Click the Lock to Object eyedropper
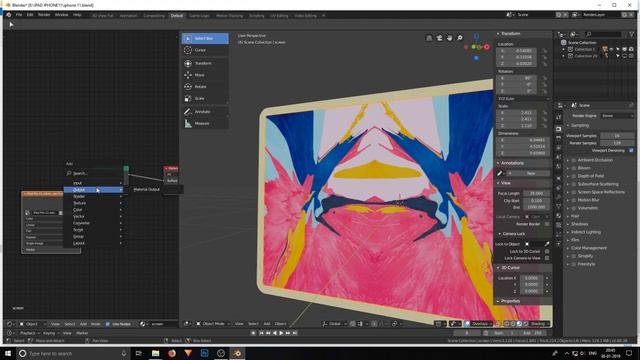Viewport: 640px width, 360px height. 547,244
